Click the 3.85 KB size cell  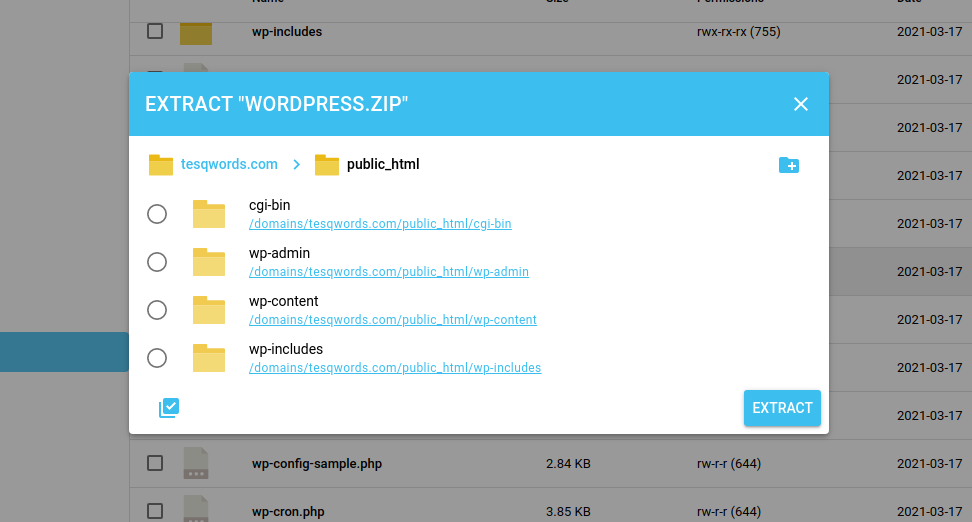coord(568,511)
